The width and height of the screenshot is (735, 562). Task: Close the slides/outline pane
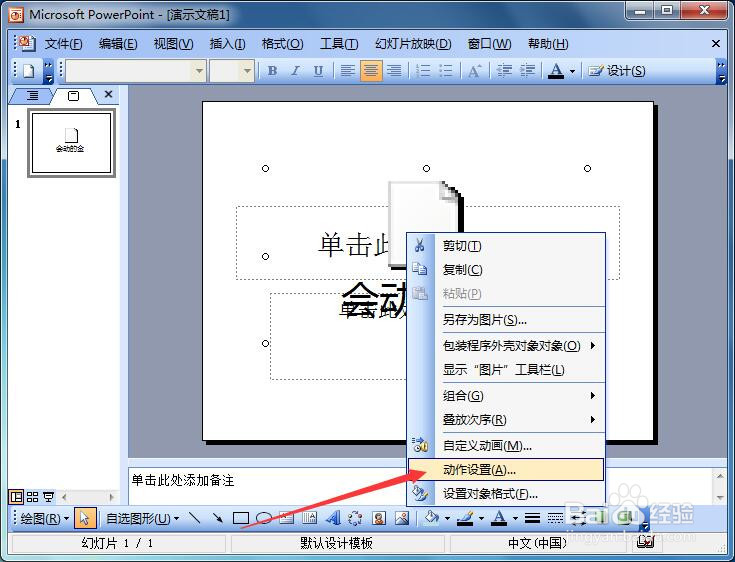(108, 94)
